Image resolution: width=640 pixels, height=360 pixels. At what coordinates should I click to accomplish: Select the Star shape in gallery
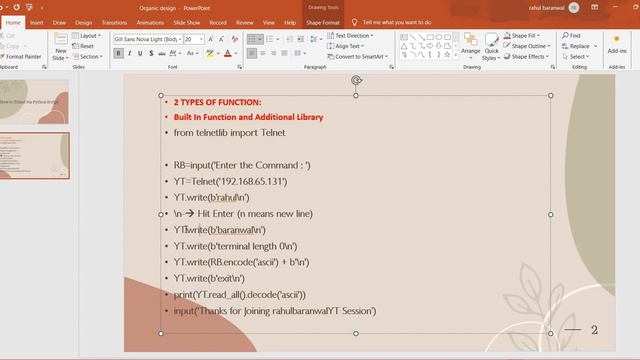(x=447, y=55)
